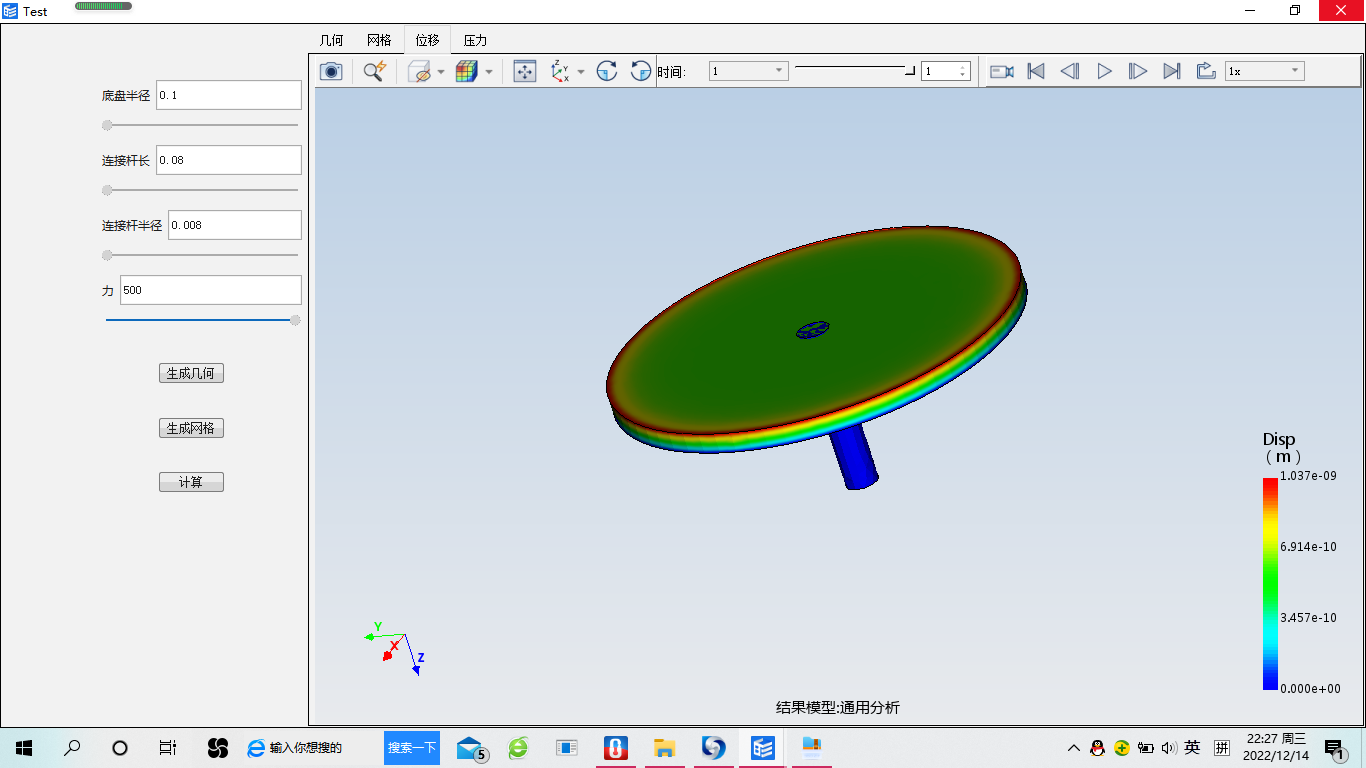
Task: Step forward one frame
Action: 1138,71
